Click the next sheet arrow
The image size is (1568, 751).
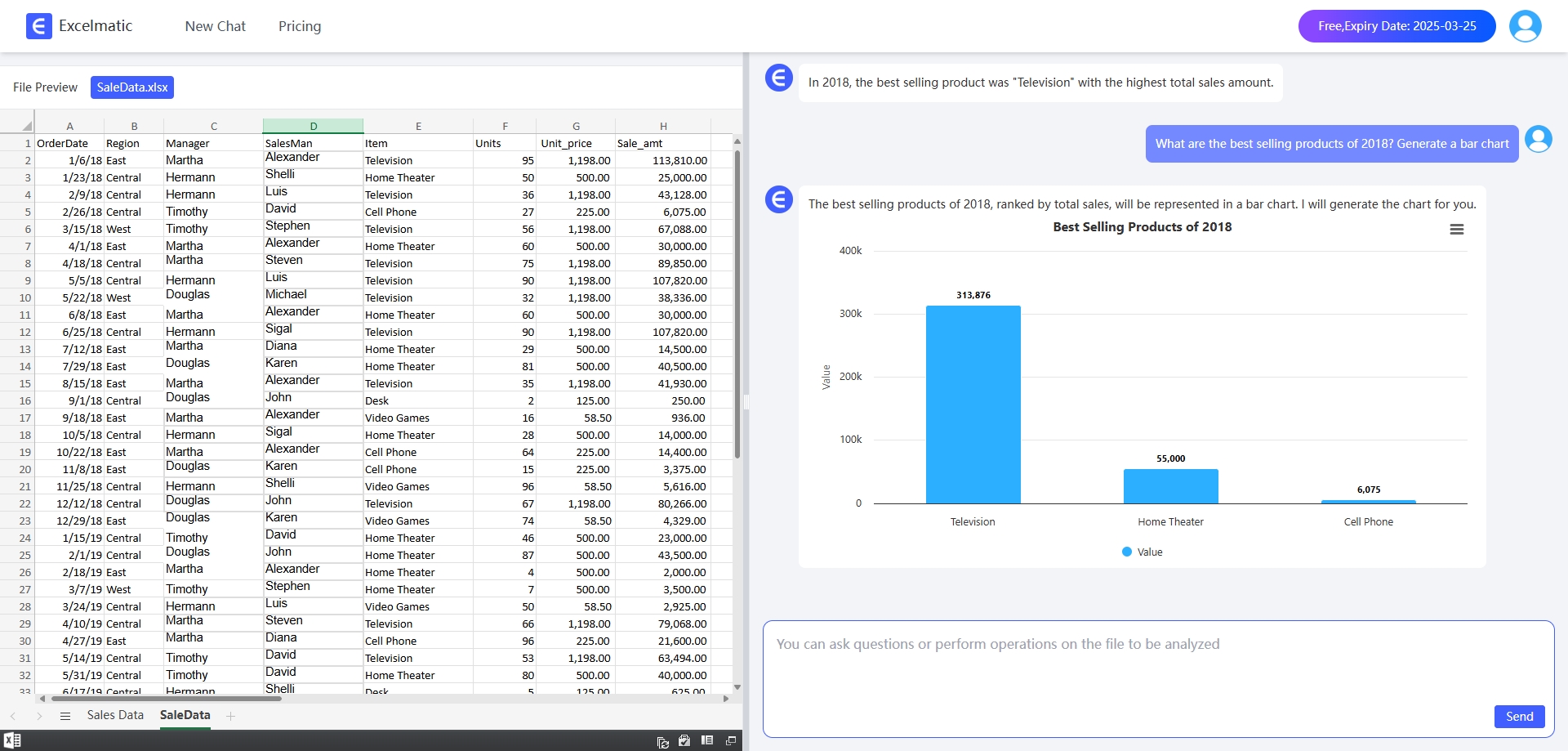[x=38, y=716]
